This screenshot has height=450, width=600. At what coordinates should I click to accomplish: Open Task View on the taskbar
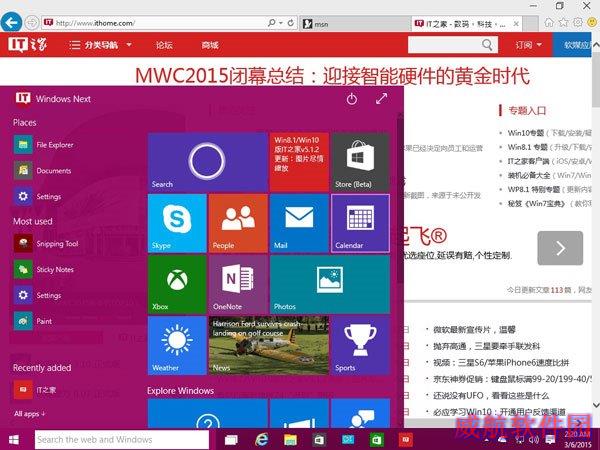(231, 440)
